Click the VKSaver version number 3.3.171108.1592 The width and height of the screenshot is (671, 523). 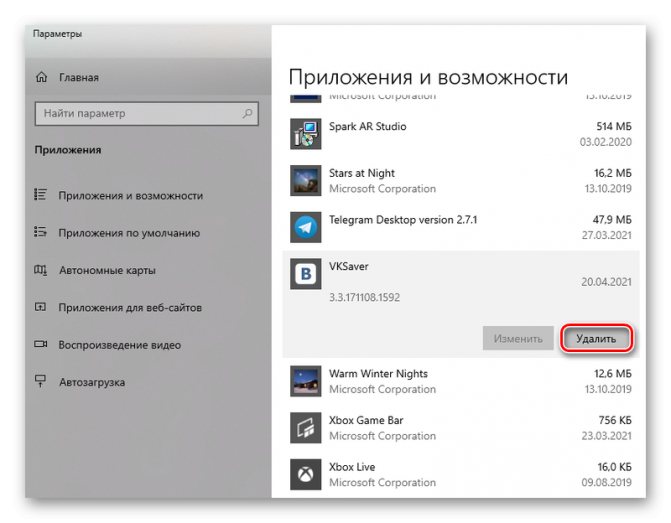pos(364,297)
